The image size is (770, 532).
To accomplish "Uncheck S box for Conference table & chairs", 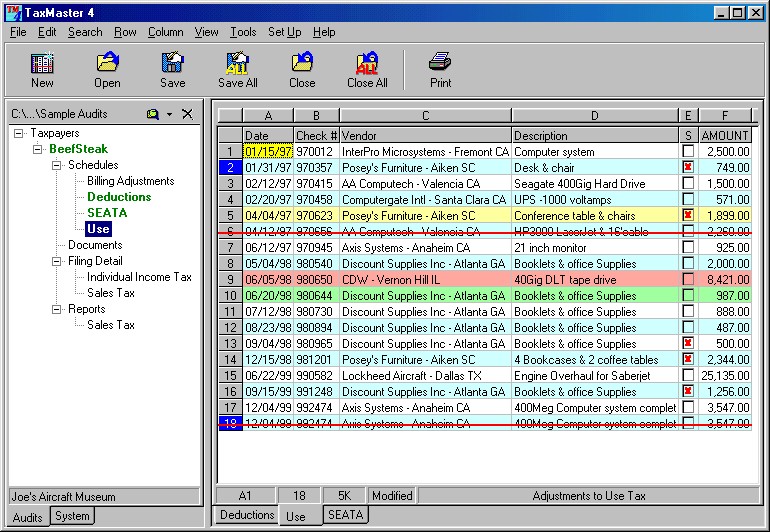I will point(688,215).
